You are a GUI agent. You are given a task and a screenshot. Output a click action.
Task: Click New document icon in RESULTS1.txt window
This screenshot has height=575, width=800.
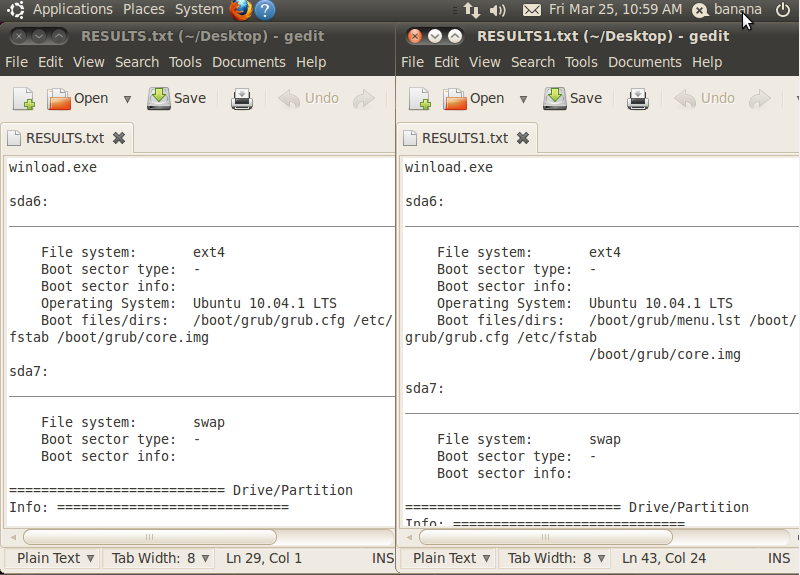point(419,98)
